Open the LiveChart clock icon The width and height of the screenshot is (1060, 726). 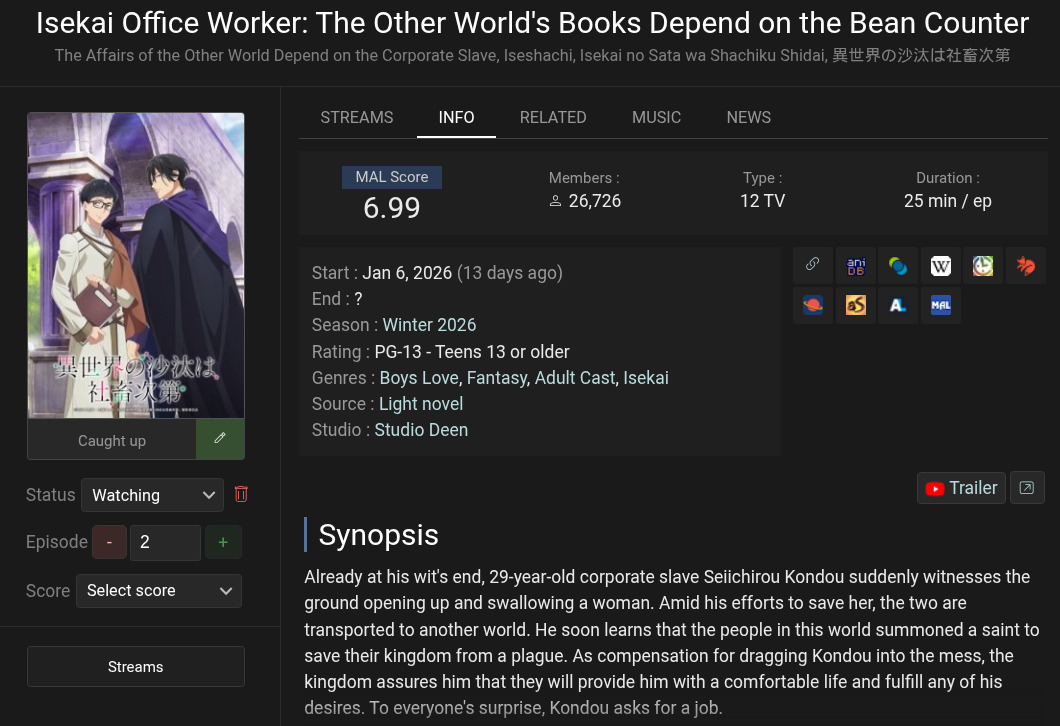[983, 265]
